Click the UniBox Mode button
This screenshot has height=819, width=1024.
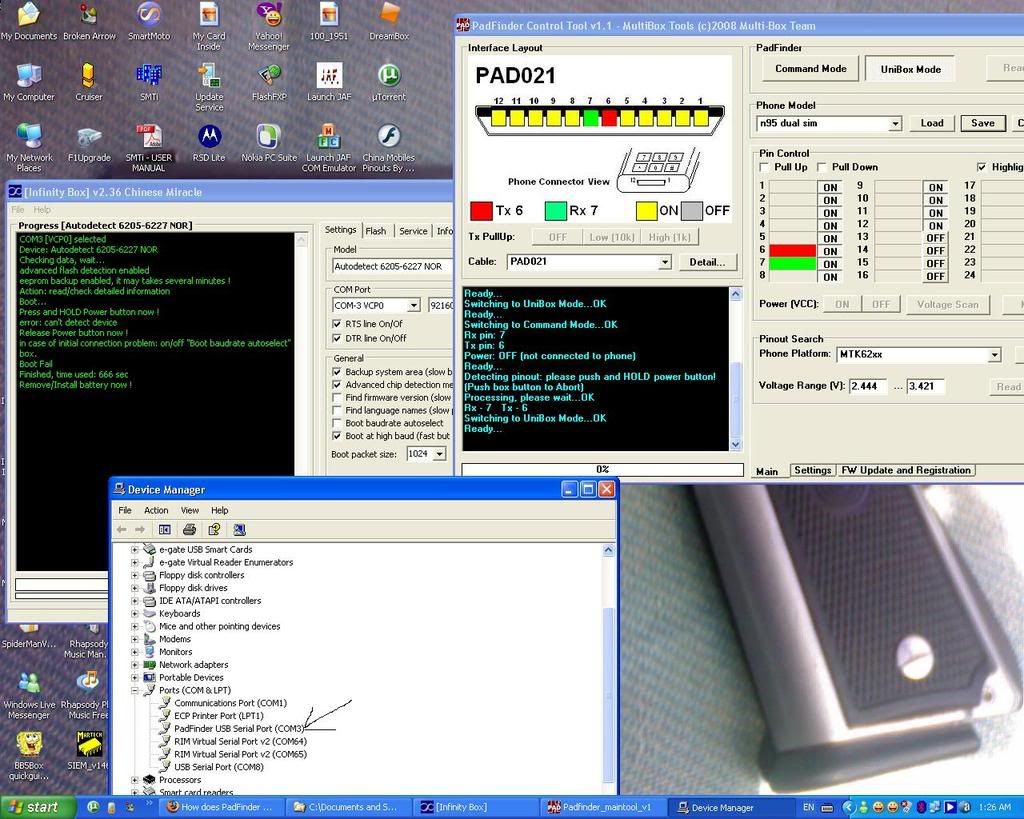tap(910, 69)
